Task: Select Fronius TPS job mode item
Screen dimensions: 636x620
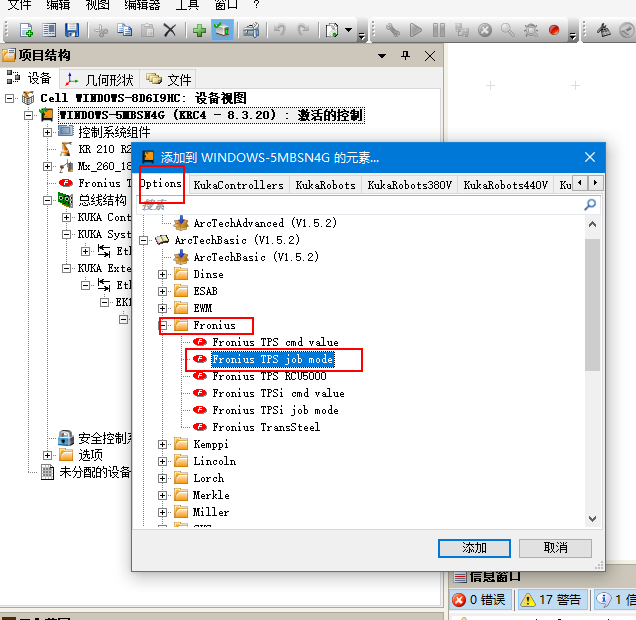Action: pyautogui.click(x=273, y=359)
